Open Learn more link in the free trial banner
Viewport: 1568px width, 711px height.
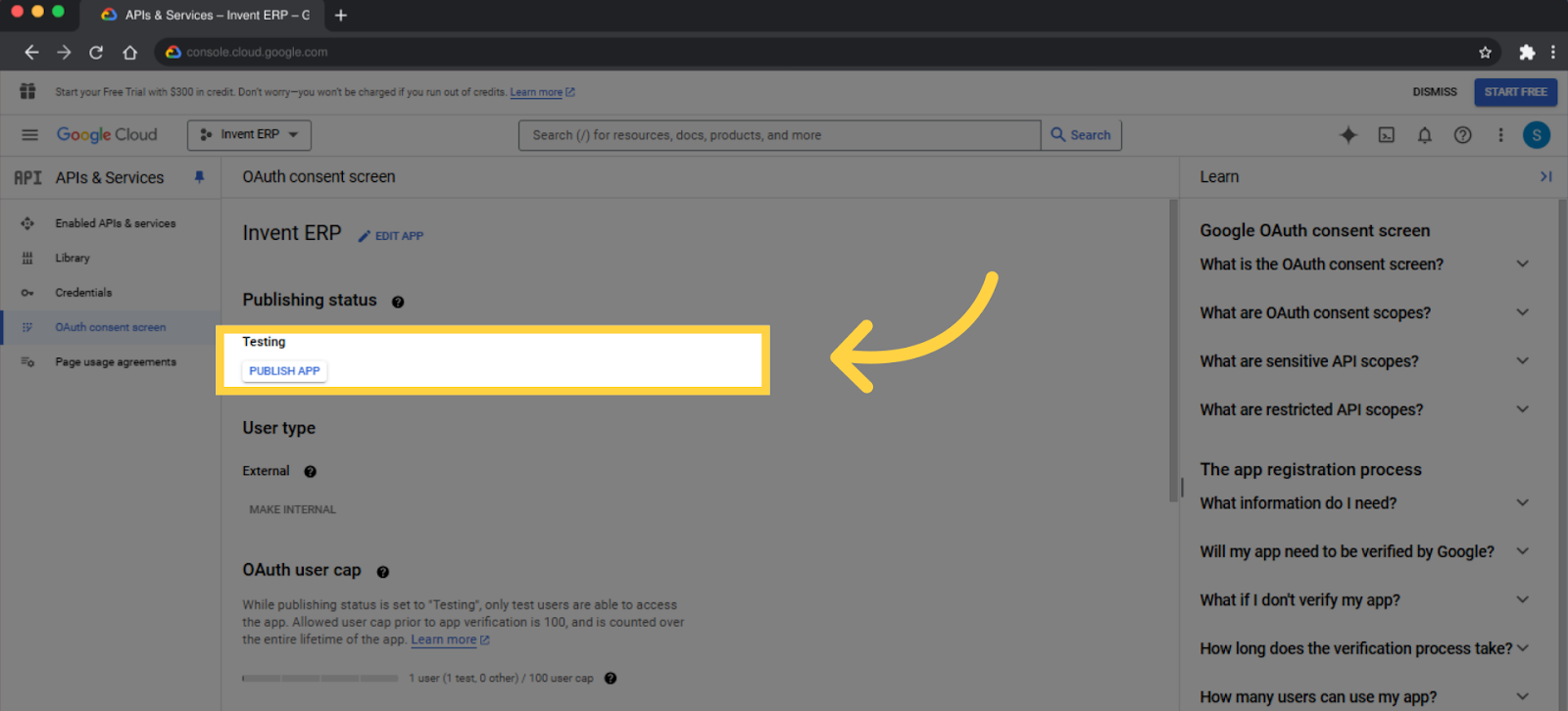(542, 92)
